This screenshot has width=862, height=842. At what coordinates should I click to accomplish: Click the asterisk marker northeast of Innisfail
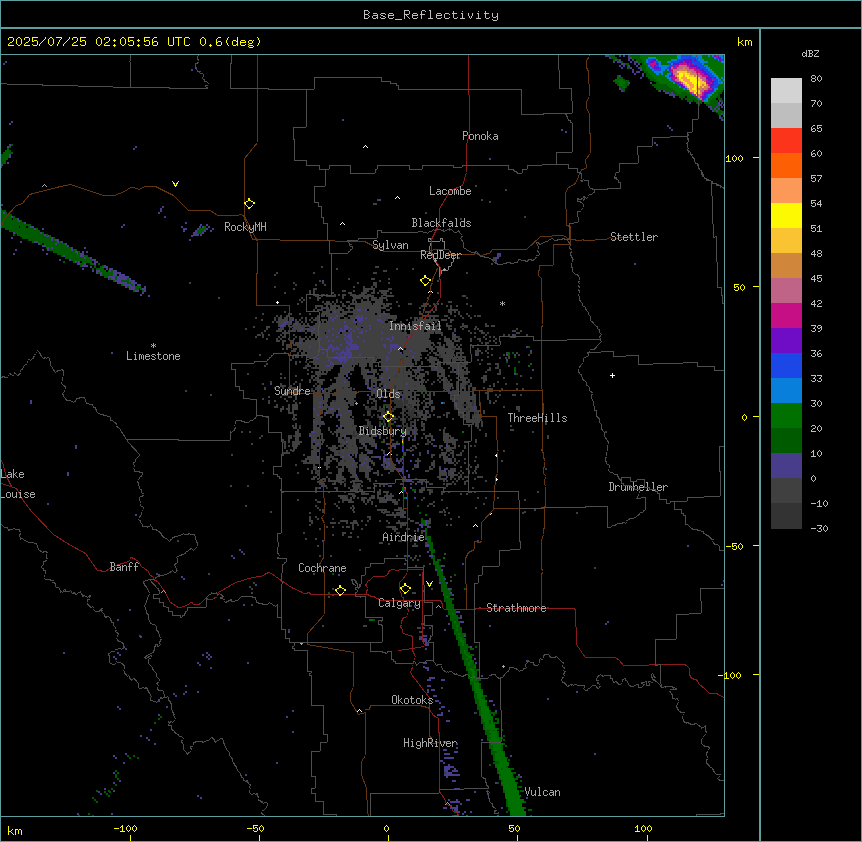click(x=502, y=303)
